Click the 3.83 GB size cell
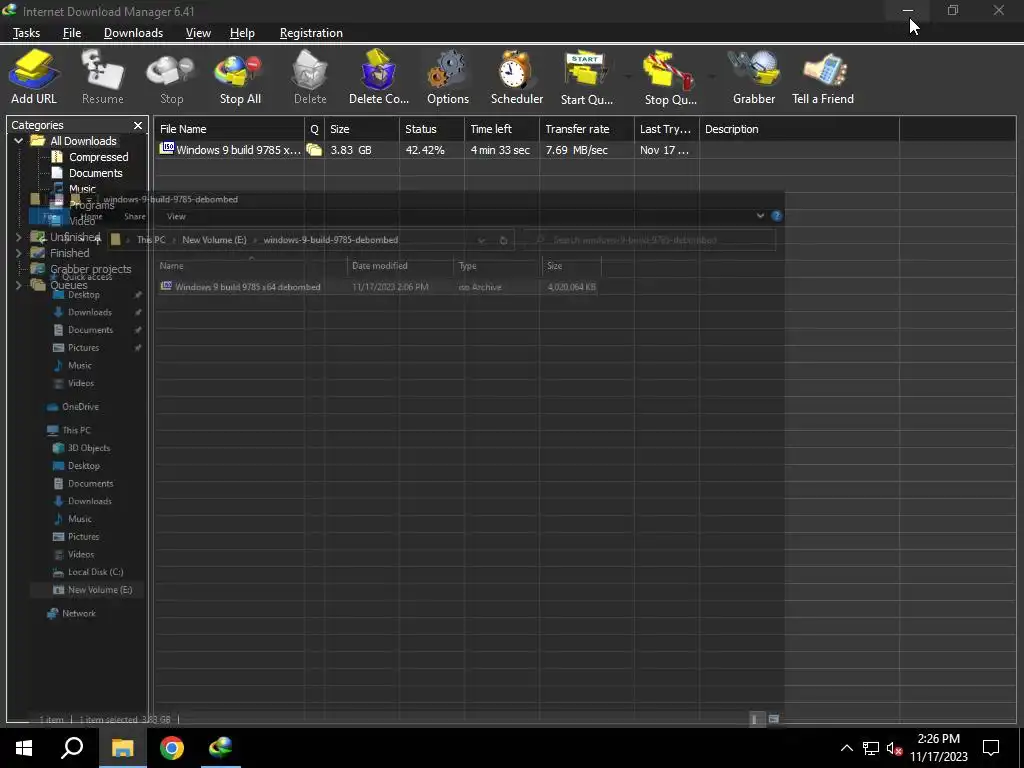Screen dimensions: 1024x768 coord(351,150)
